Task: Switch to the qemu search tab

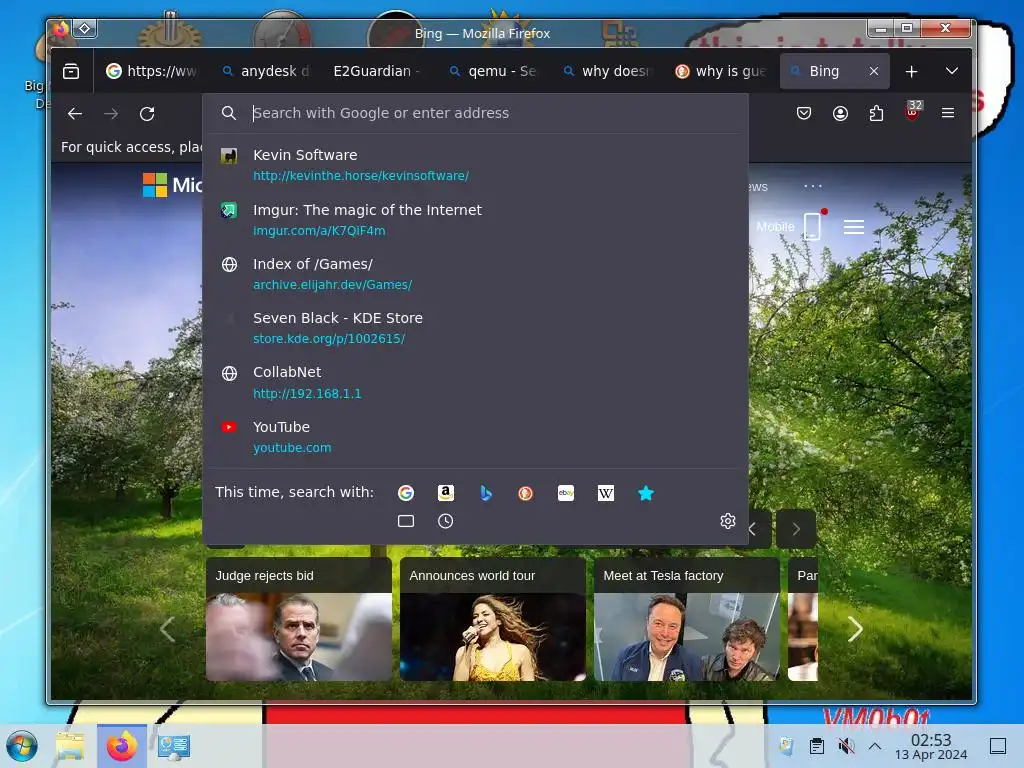Action: pyautogui.click(x=493, y=71)
